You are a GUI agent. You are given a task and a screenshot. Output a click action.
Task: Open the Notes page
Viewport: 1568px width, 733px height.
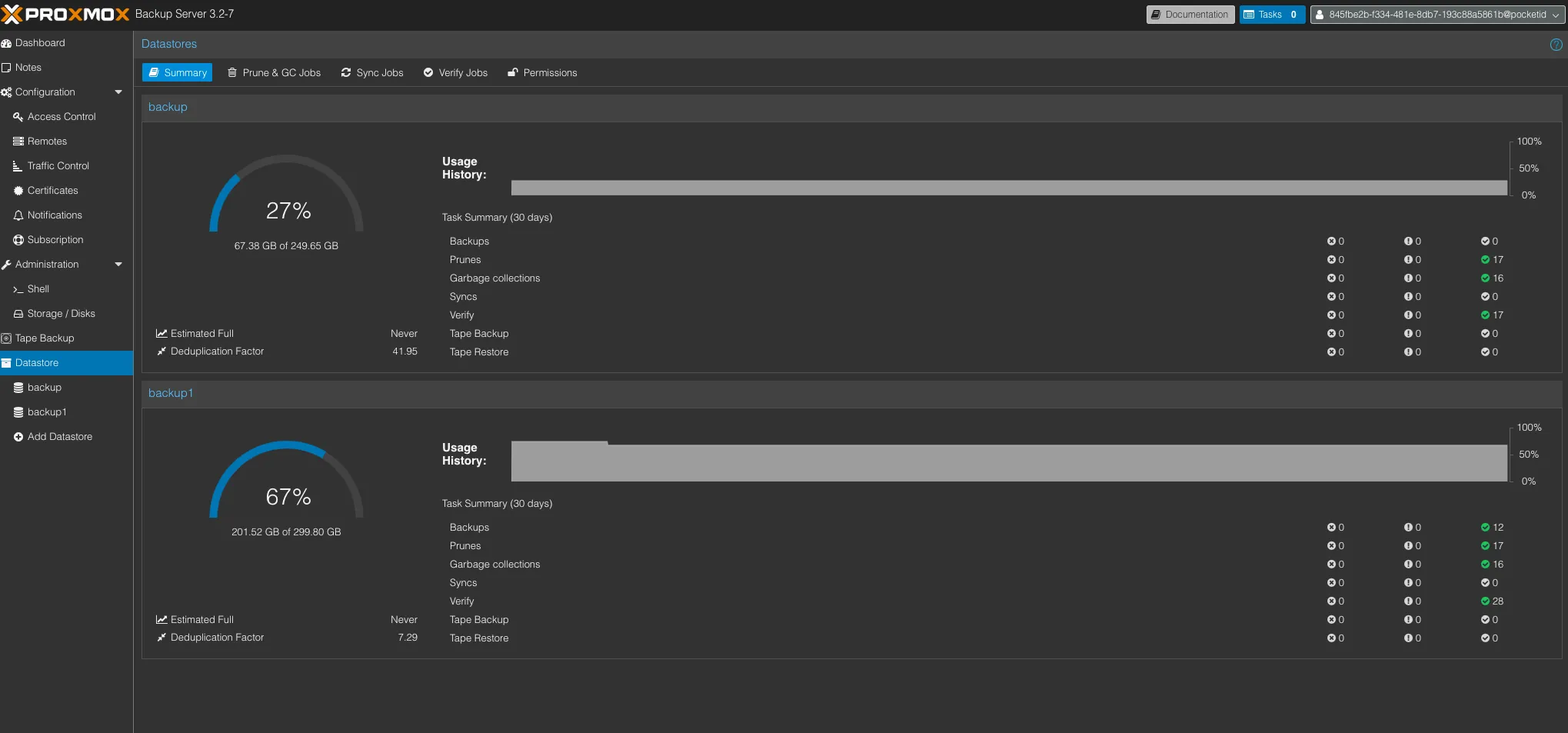pos(28,68)
